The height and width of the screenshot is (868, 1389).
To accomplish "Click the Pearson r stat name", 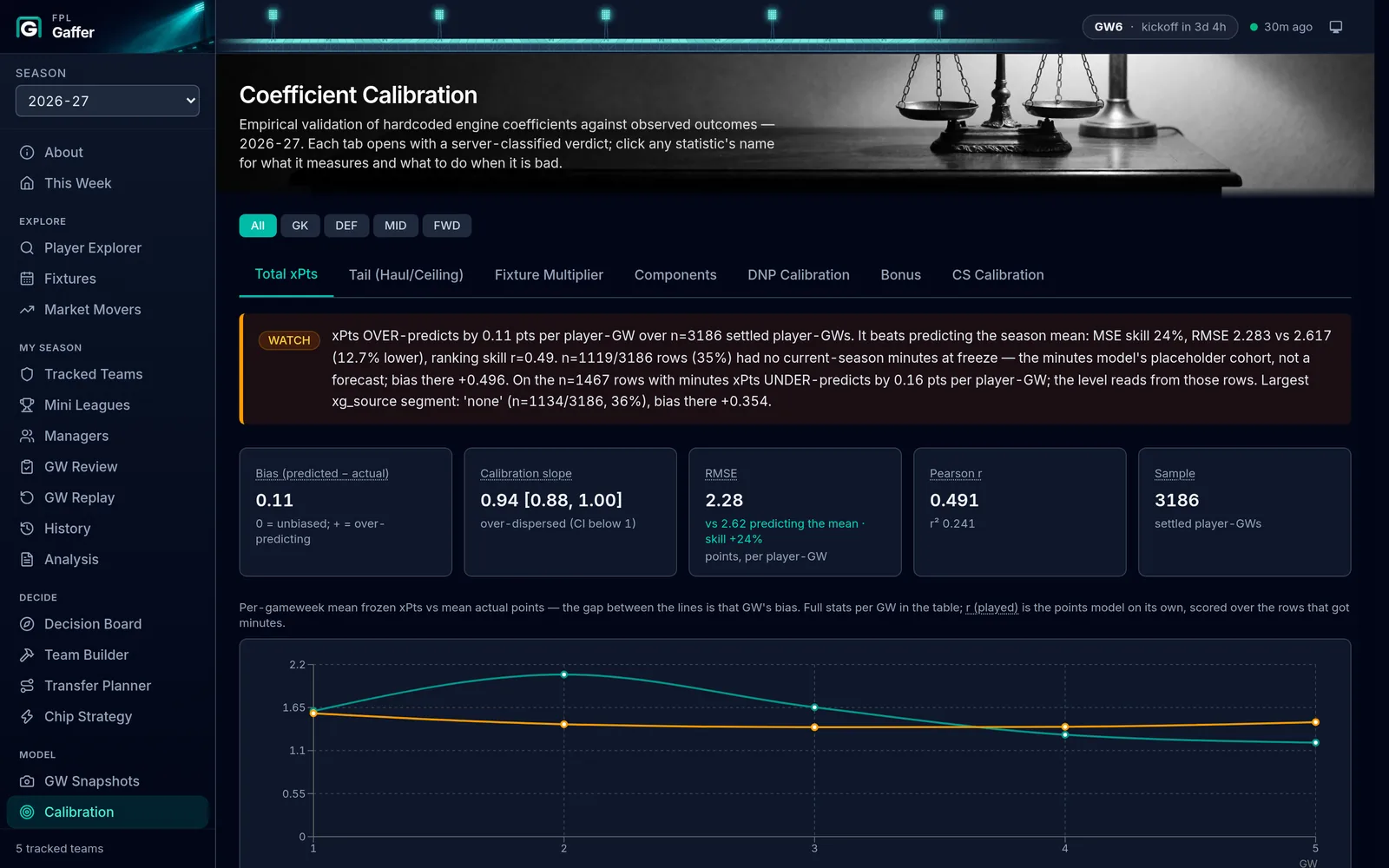I will coord(956,474).
